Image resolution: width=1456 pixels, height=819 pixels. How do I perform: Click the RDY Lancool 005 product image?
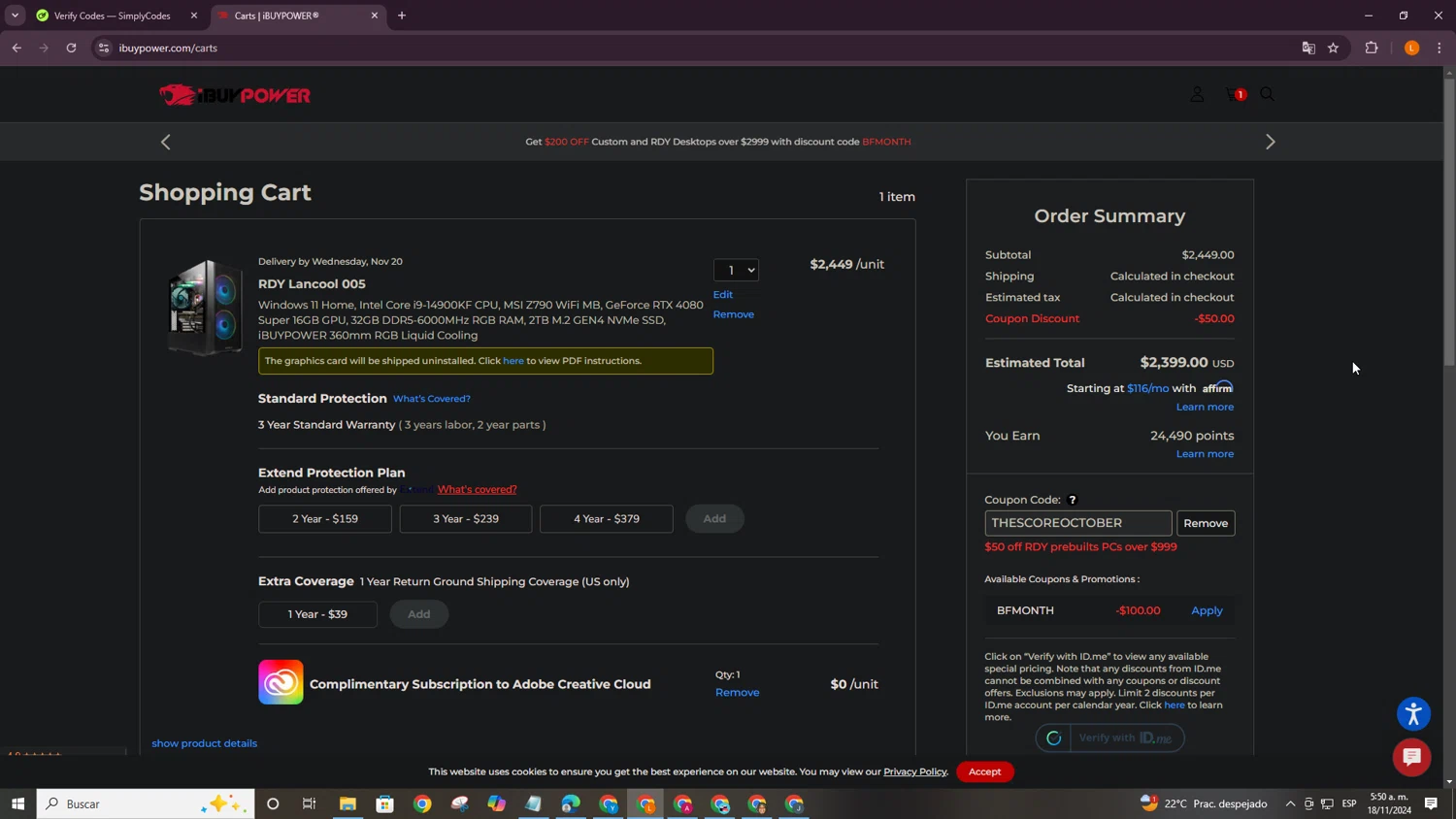tap(204, 307)
